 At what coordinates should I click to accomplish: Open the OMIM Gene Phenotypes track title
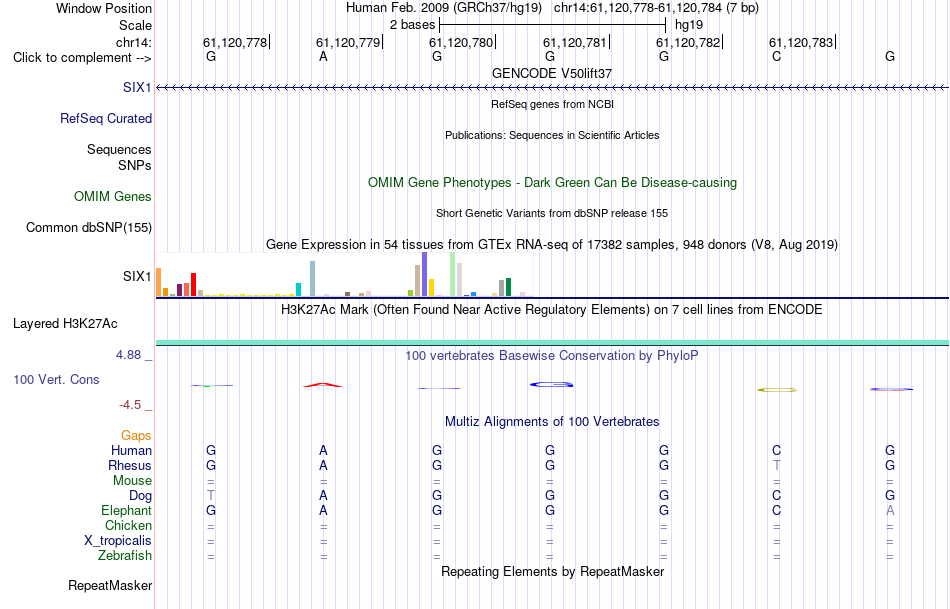[x=552, y=182]
